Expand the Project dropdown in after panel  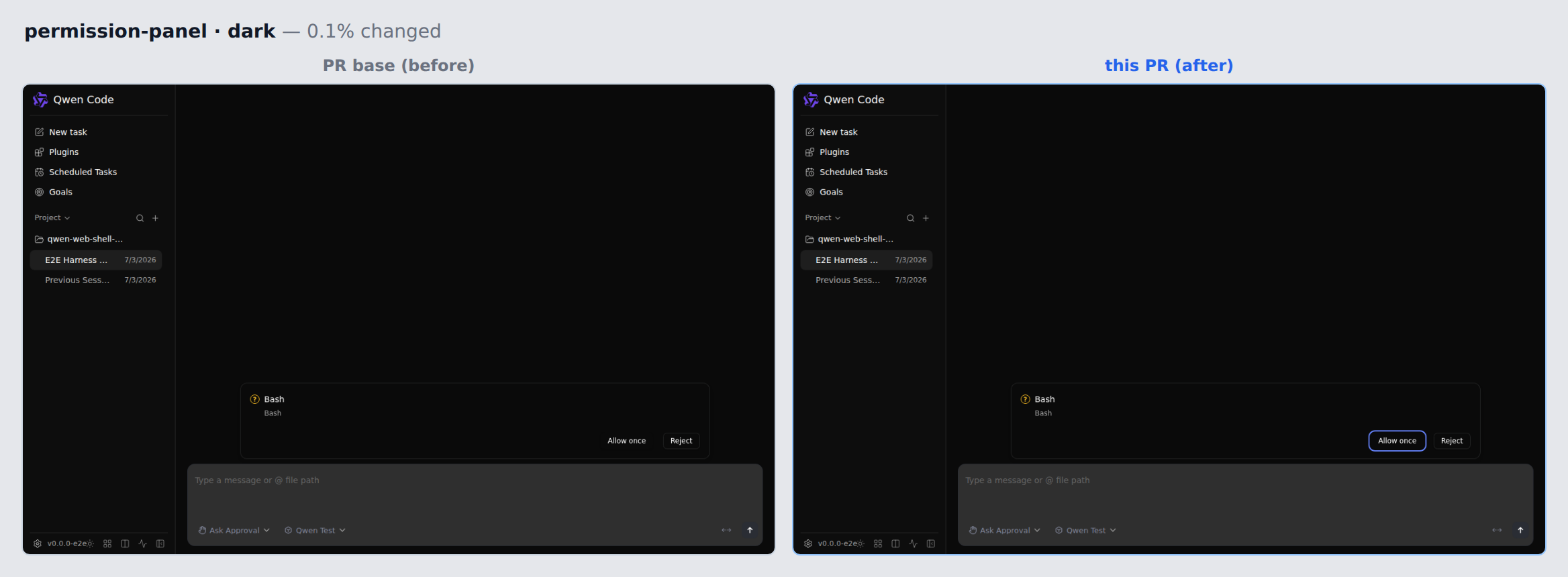pos(823,218)
